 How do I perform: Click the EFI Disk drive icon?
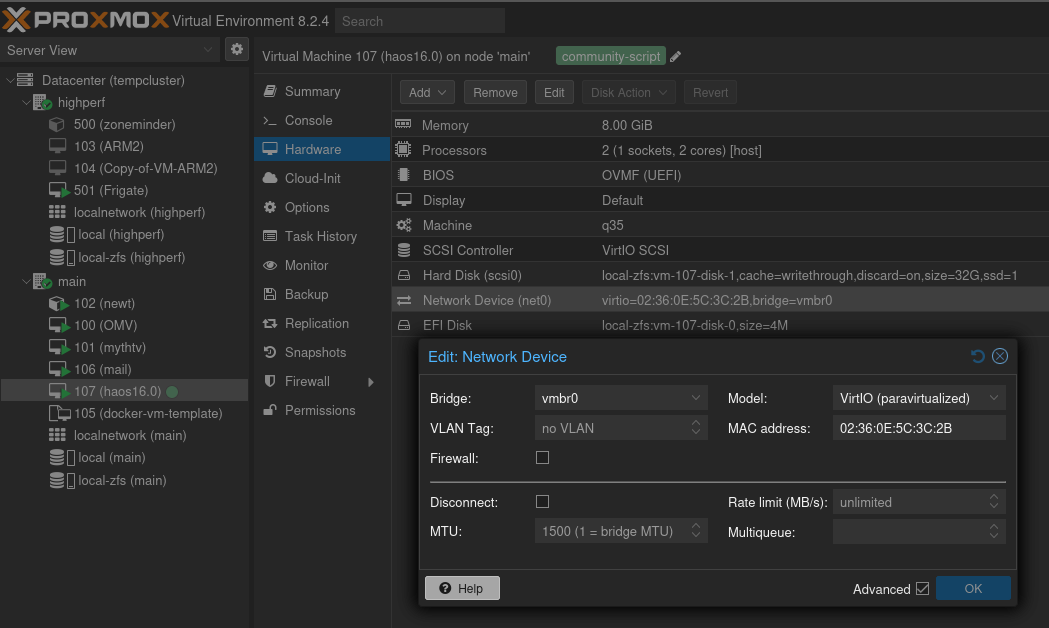tap(403, 326)
